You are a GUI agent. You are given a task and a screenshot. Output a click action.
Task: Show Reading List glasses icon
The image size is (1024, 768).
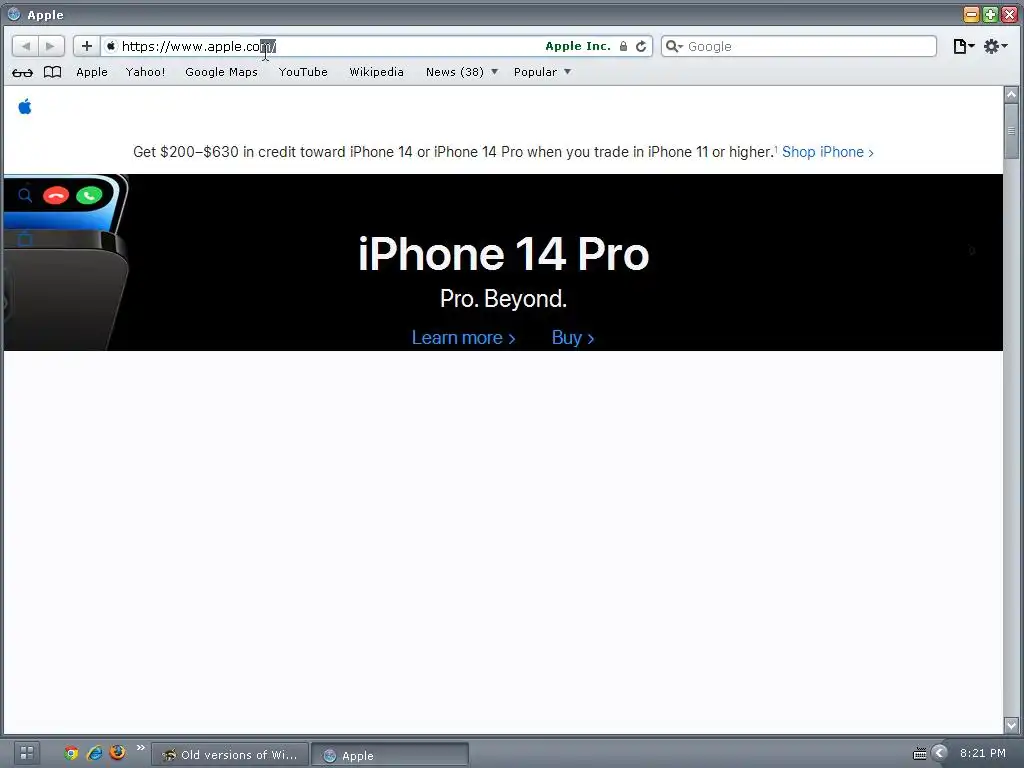coord(22,72)
